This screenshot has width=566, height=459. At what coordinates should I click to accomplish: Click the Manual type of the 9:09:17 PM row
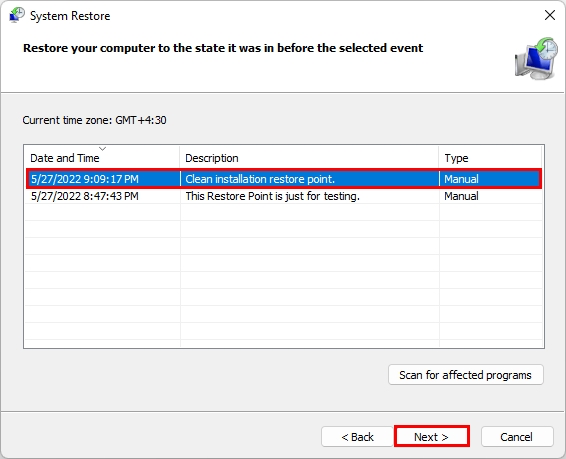(461, 179)
